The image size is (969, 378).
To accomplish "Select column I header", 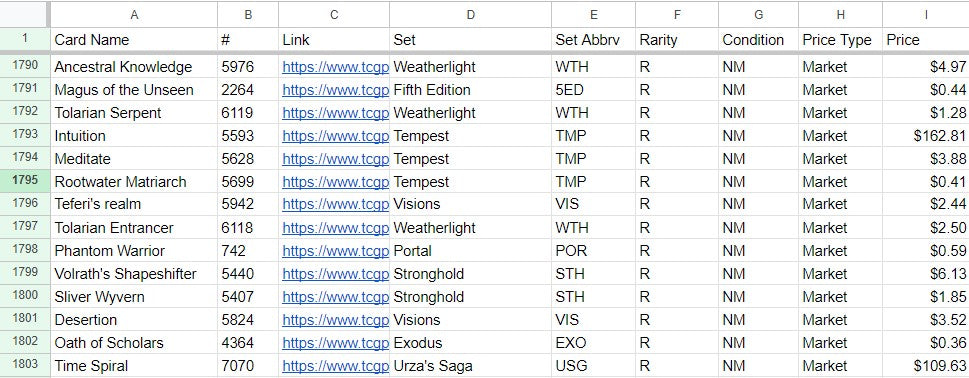I will [926, 15].
